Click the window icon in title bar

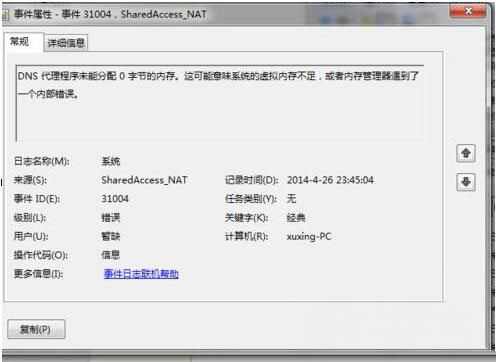tap(5, 14)
